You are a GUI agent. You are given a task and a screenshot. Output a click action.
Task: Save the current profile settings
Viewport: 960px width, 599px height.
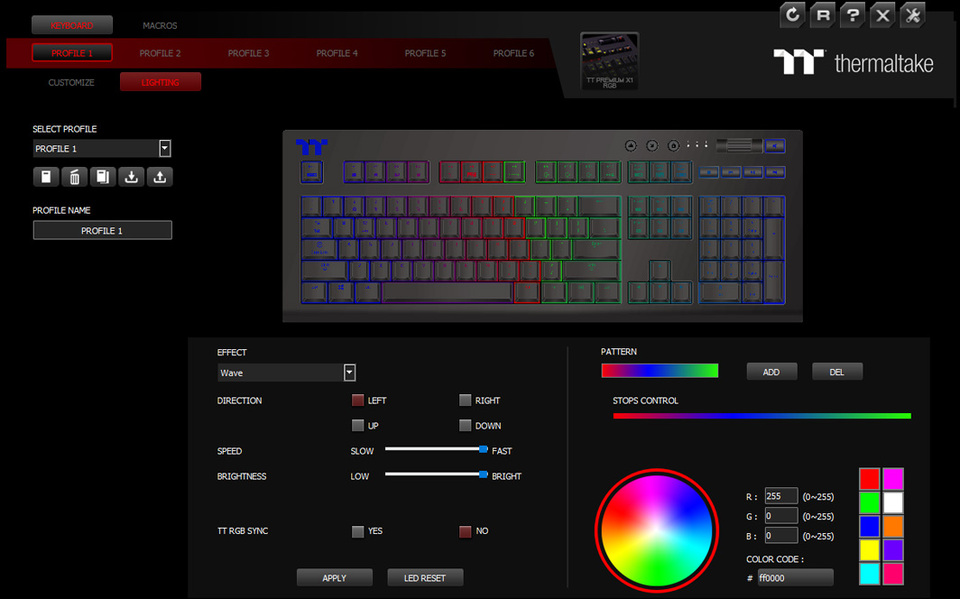pyautogui.click(x=46, y=177)
